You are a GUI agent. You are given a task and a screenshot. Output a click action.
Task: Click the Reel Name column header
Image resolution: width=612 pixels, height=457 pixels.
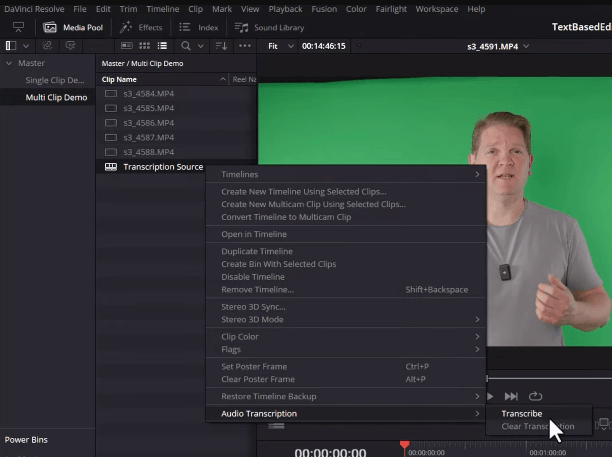click(244, 79)
